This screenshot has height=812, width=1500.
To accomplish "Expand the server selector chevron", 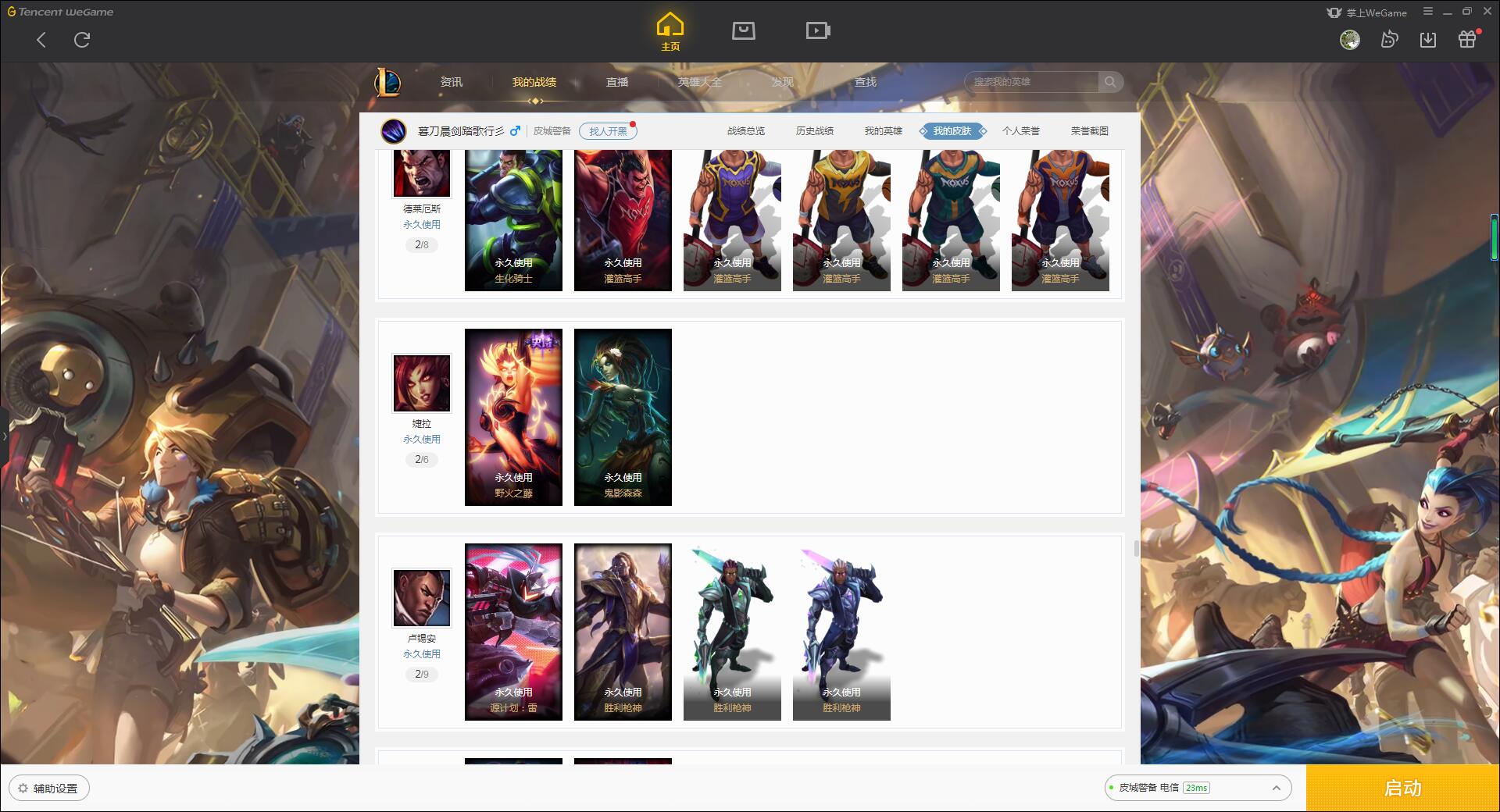I will tap(1276, 788).
